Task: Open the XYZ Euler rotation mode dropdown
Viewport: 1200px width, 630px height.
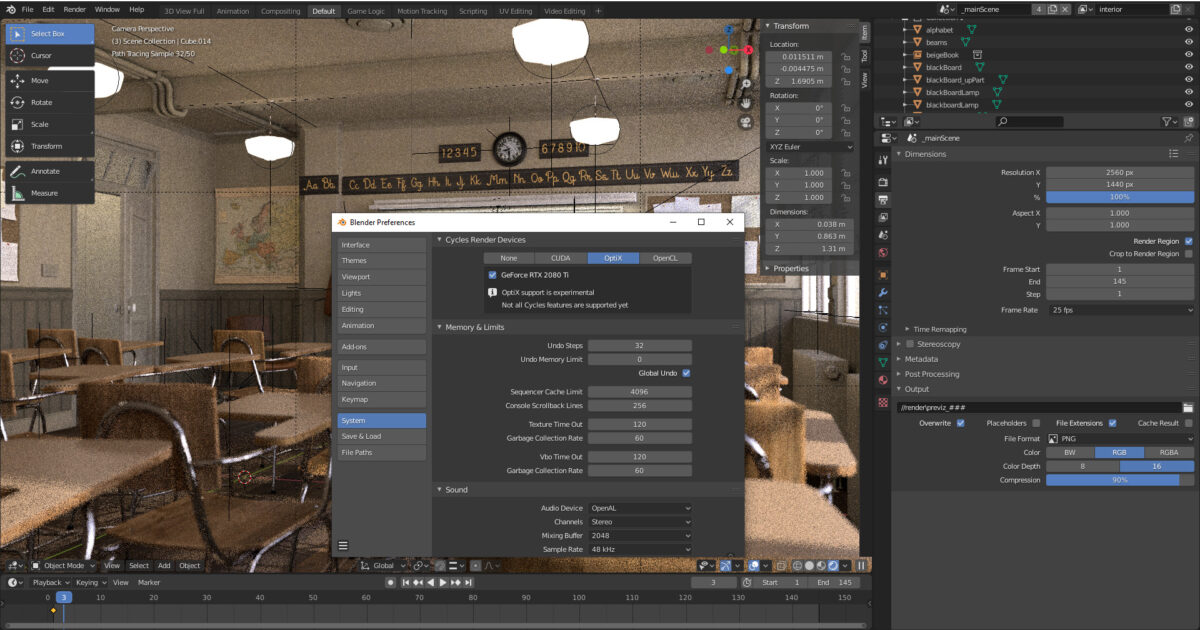Action: tap(810, 147)
